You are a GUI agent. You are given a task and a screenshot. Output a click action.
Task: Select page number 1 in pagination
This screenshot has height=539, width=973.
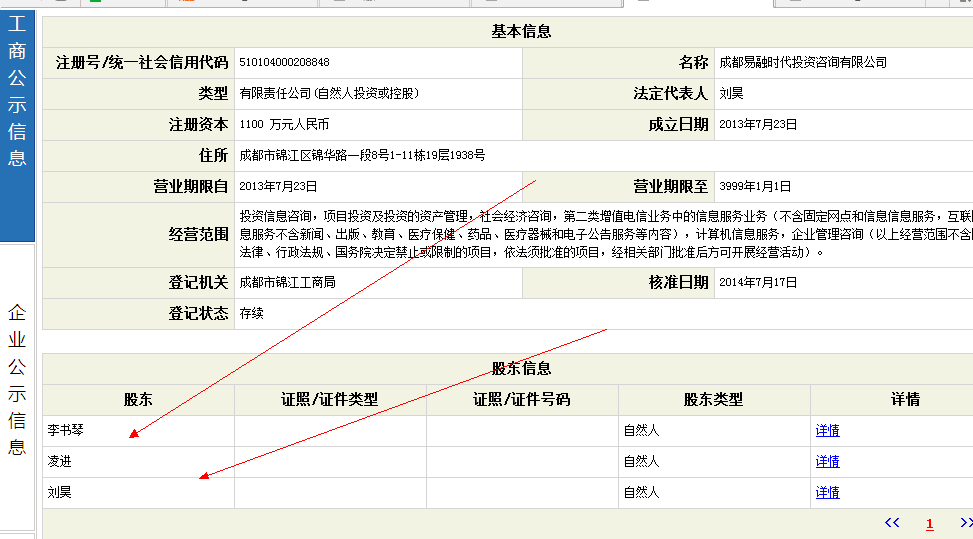point(929,524)
